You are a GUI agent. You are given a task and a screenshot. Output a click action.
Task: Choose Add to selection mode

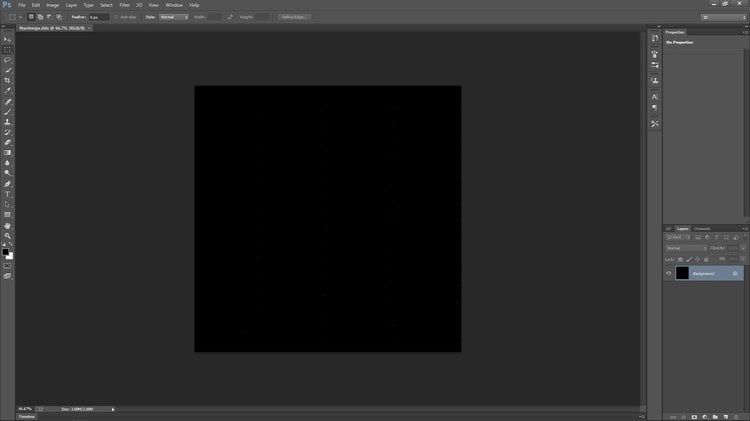point(40,17)
